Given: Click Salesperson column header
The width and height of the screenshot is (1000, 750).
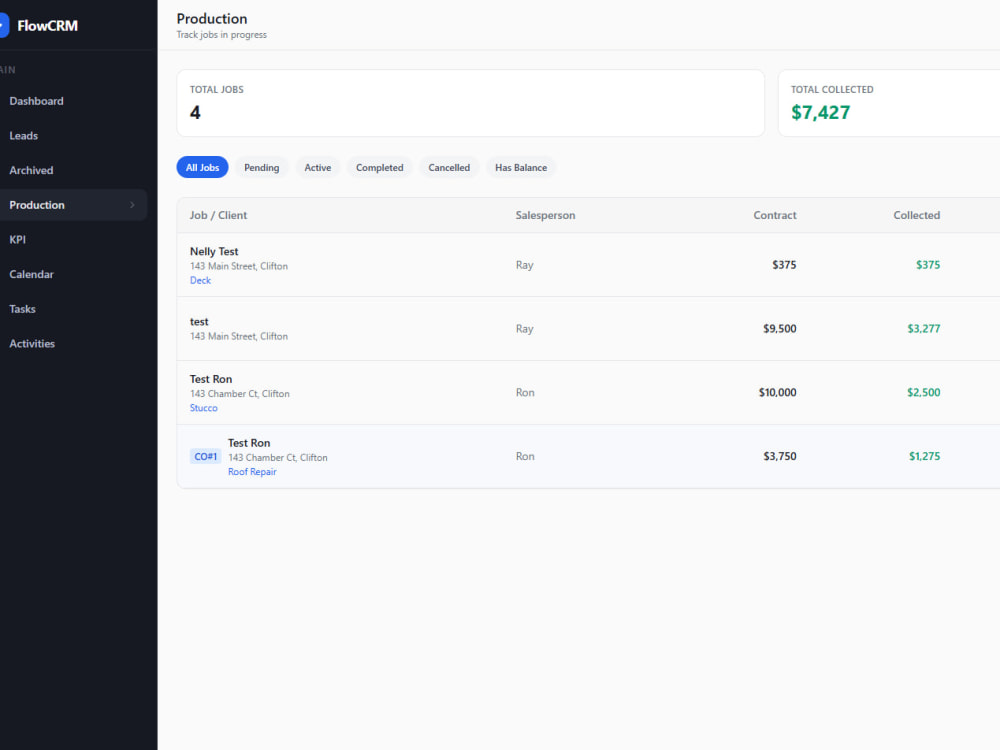Looking at the screenshot, I should click(545, 216).
